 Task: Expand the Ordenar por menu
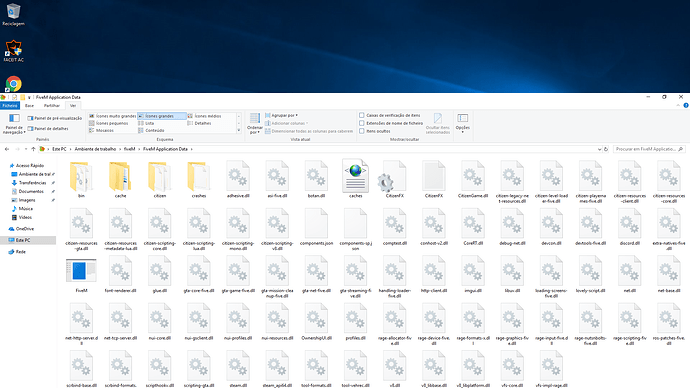tap(255, 123)
